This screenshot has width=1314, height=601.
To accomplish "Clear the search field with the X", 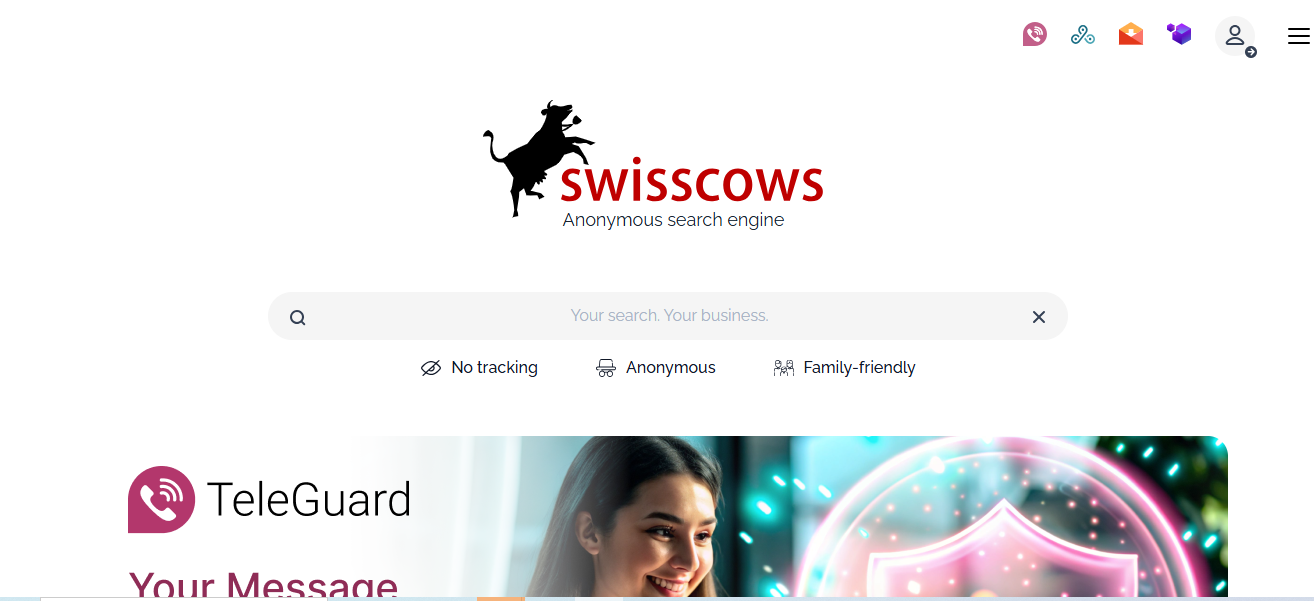I will (x=1039, y=317).
